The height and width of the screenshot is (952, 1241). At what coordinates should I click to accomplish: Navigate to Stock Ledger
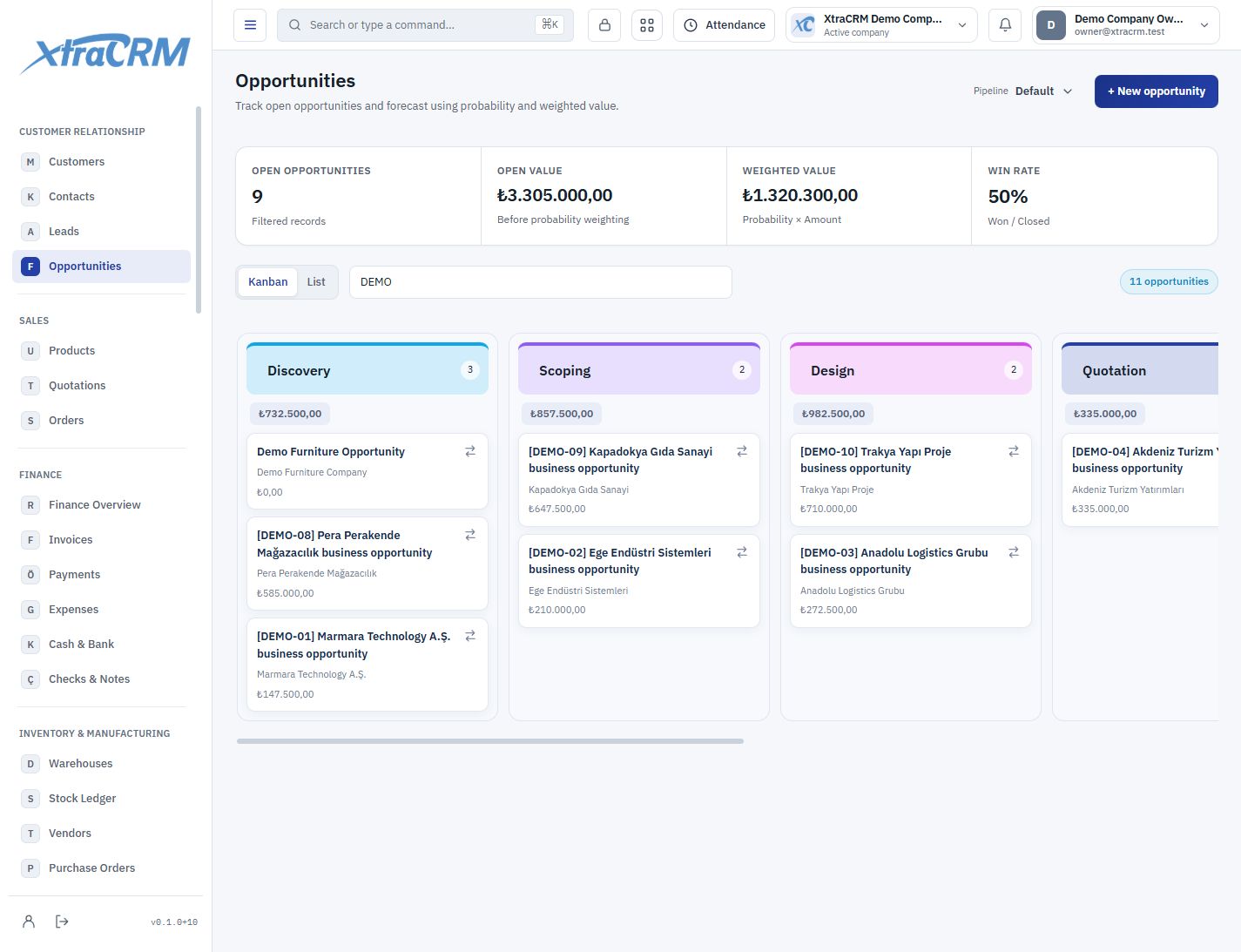pyautogui.click(x=101, y=799)
